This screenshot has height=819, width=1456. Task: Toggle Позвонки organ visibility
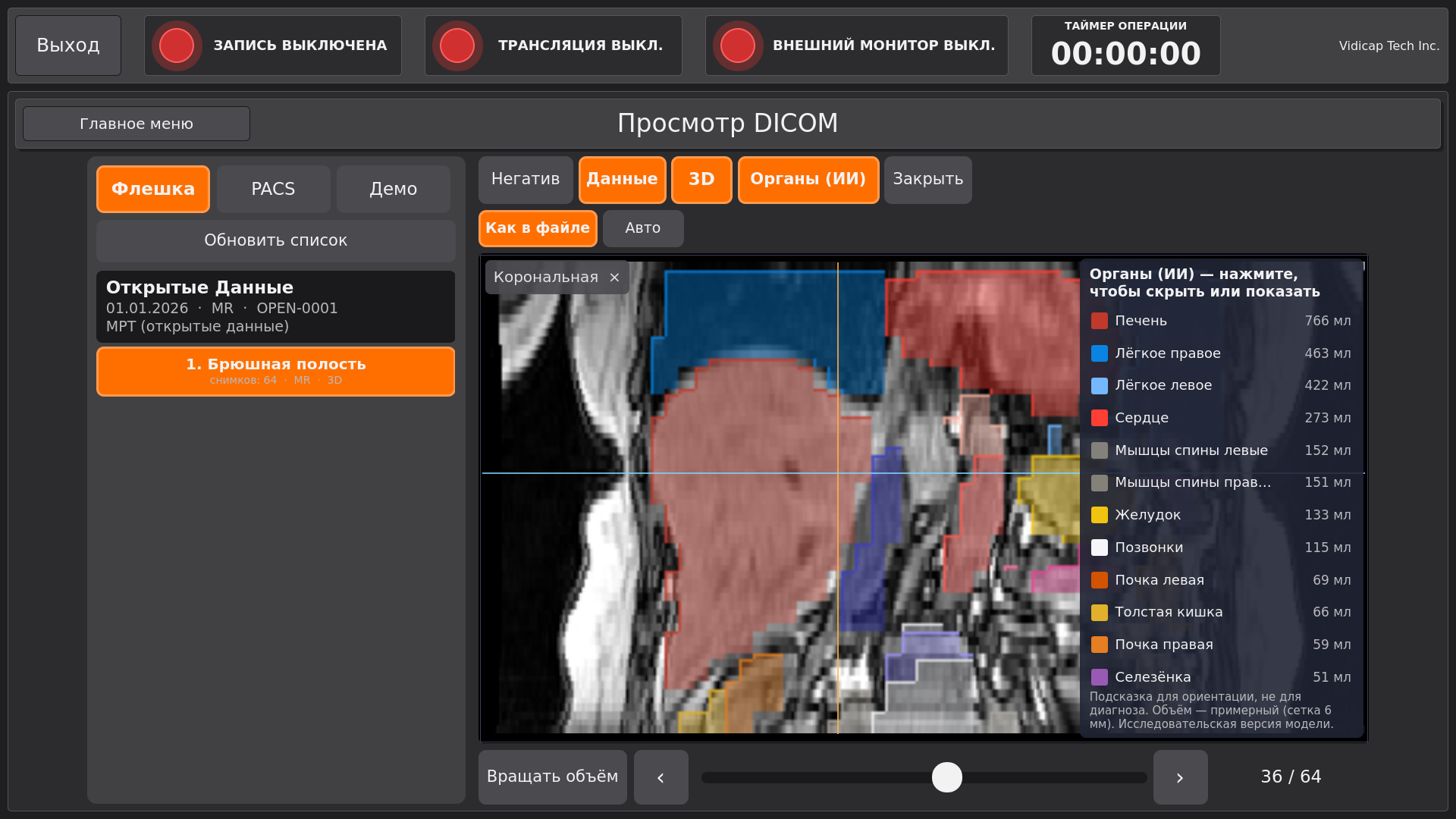click(x=1221, y=548)
